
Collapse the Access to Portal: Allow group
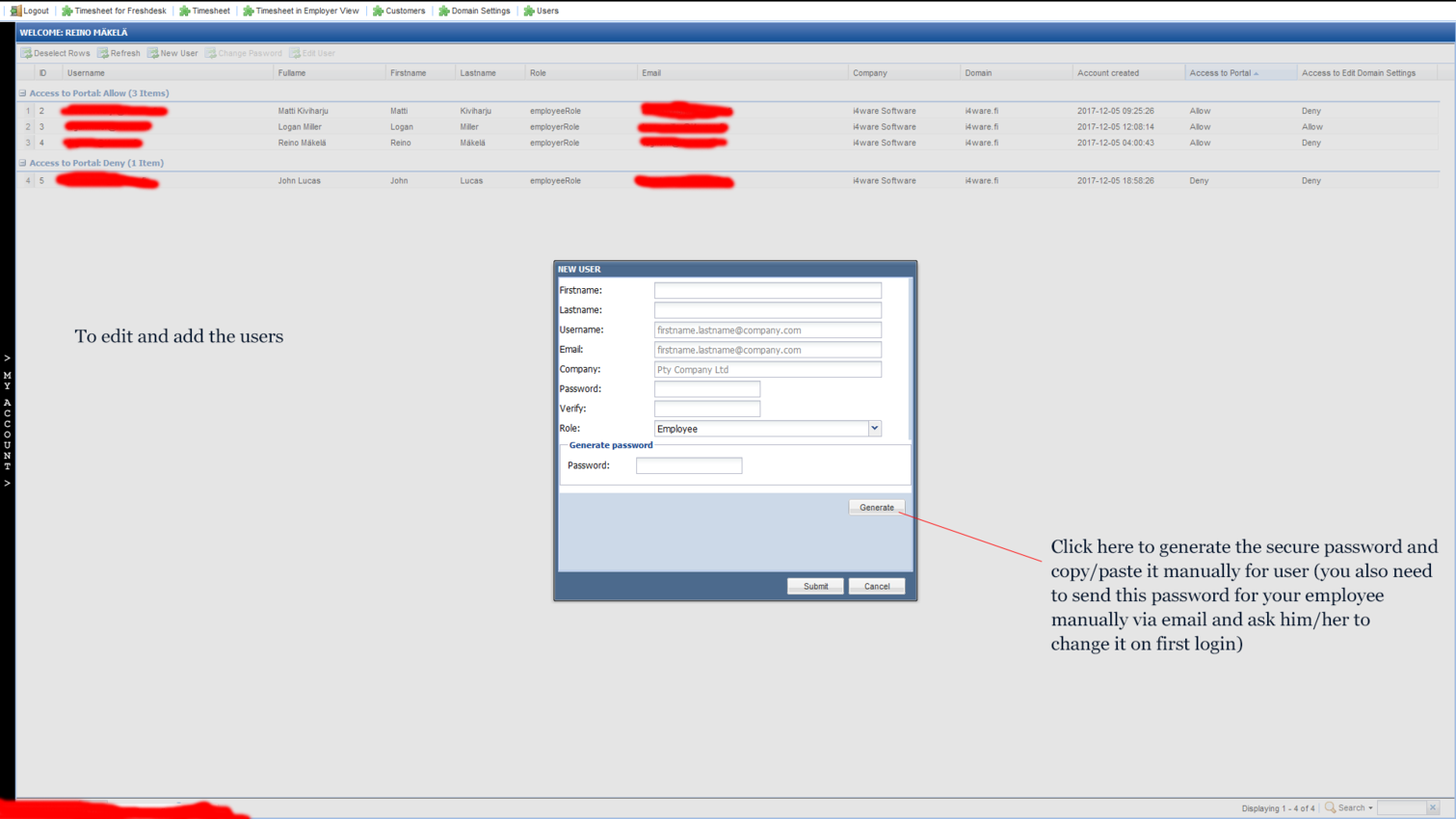[21, 92]
